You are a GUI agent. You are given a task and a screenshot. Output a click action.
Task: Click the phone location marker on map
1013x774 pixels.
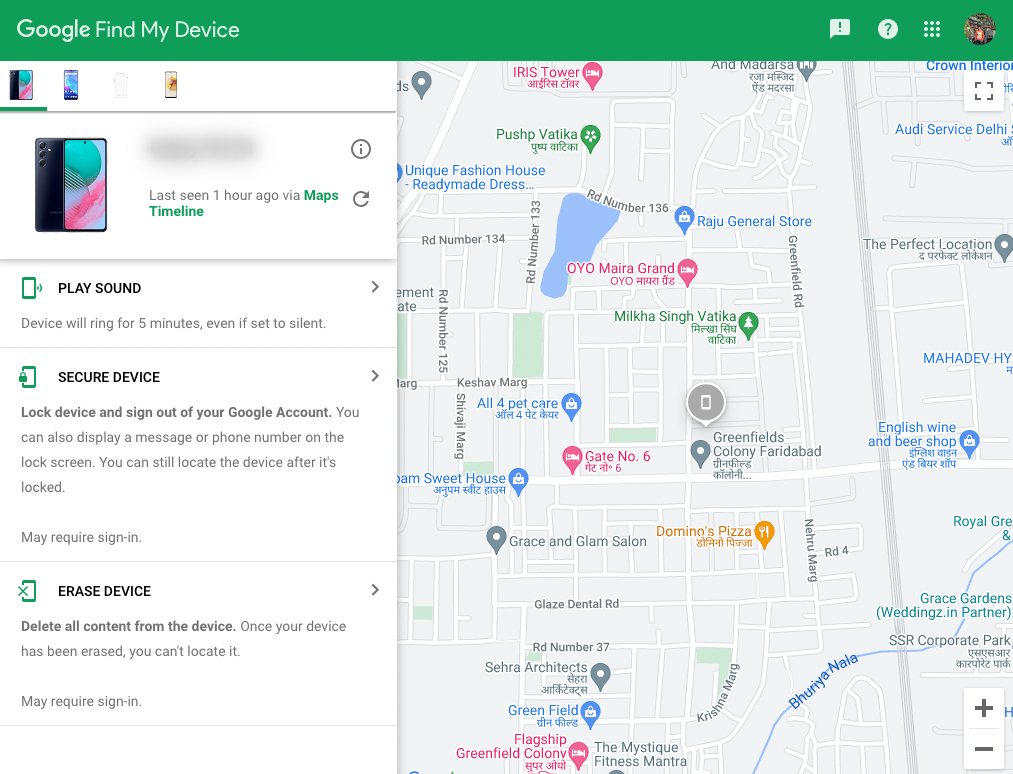706,403
